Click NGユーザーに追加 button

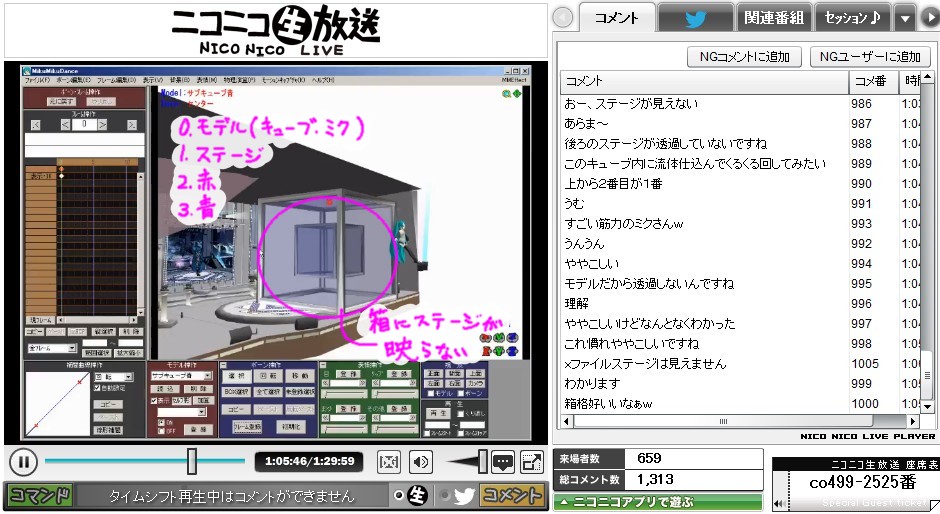coord(870,57)
